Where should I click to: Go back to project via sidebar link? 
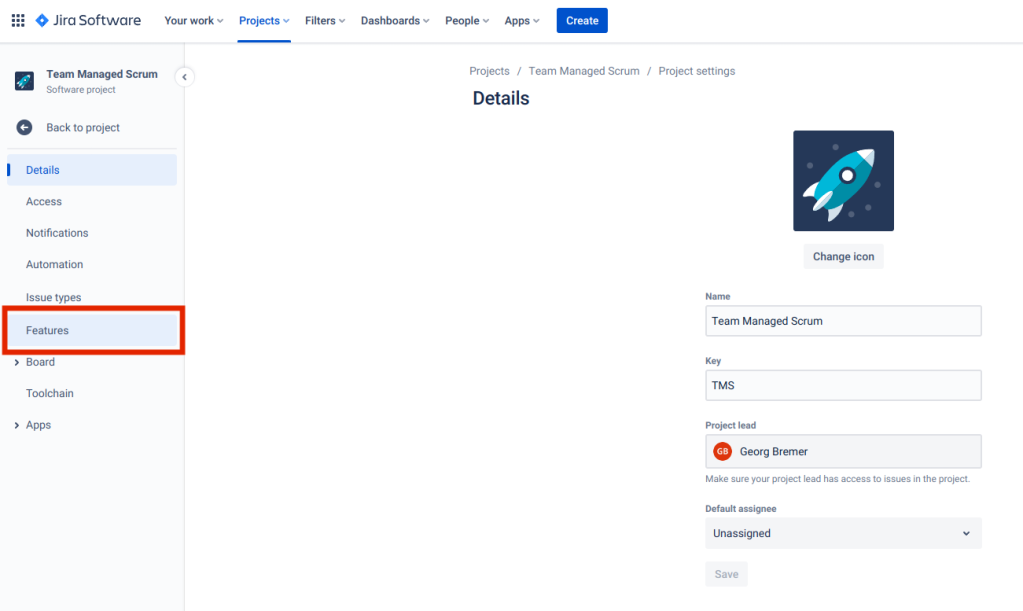(83, 128)
